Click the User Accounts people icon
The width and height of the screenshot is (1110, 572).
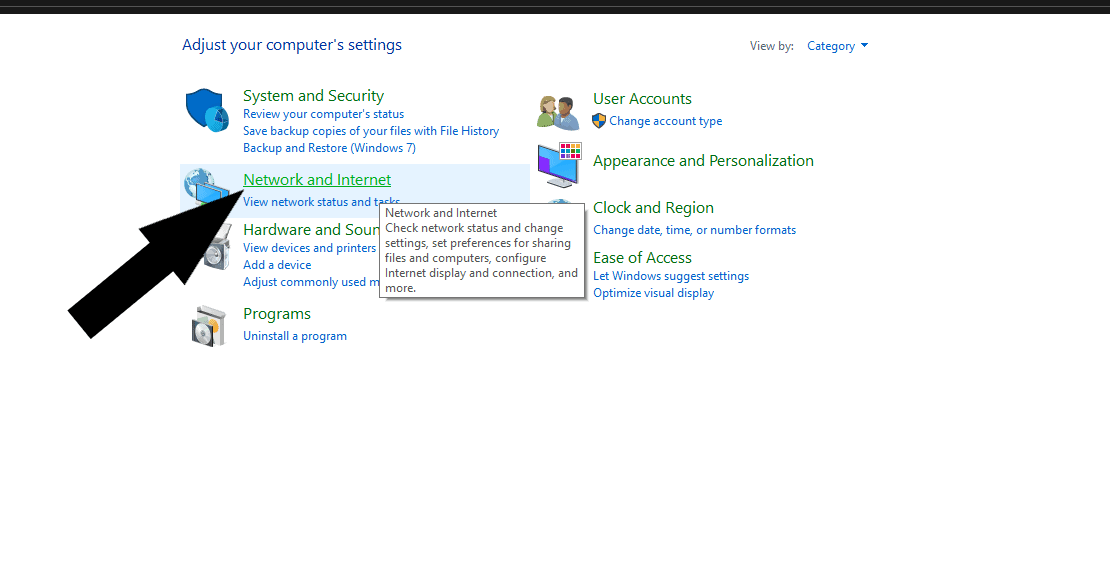[x=559, y=113]
